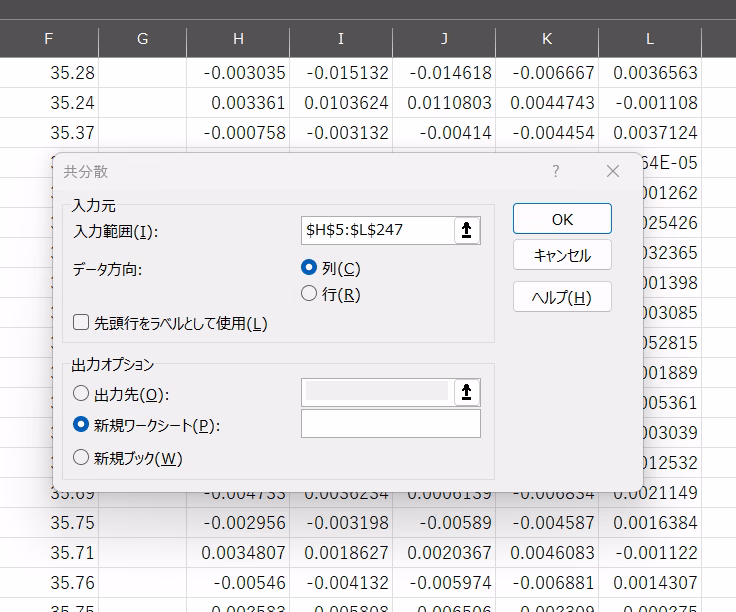This screenshot has width=736, height=612.
Task: Select 新規ワークシート(P) radio option
Action: pyautogui.click(x=81, y=425)
